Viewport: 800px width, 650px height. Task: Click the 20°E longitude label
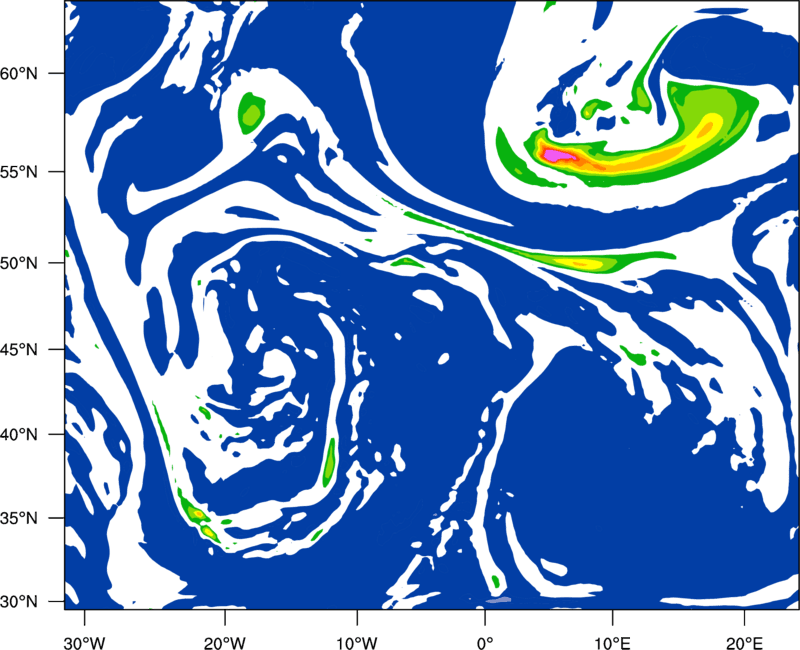click(x=744, y=643)
